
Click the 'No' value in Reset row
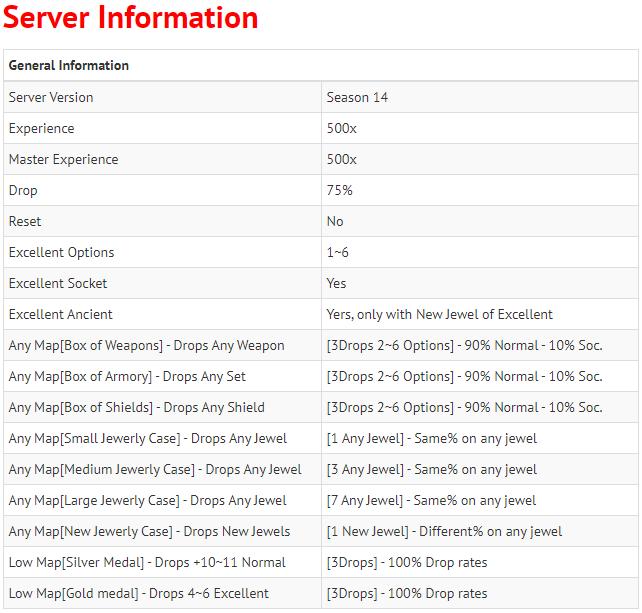coord(335,222)
